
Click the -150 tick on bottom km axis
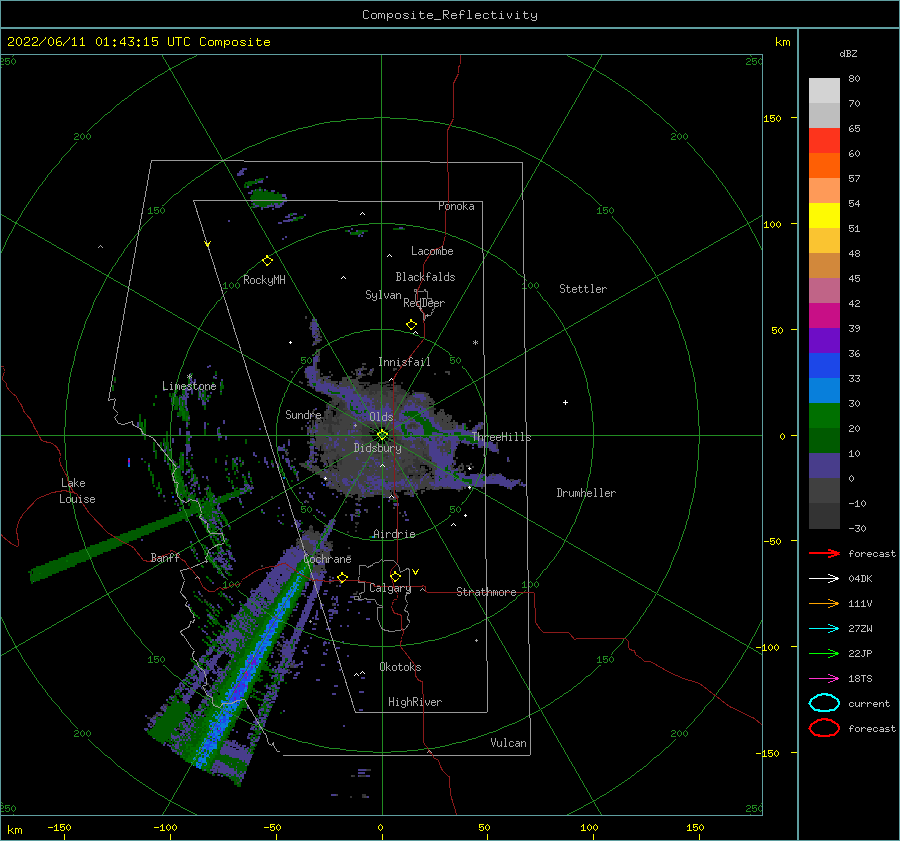click(x=59, y=827)
